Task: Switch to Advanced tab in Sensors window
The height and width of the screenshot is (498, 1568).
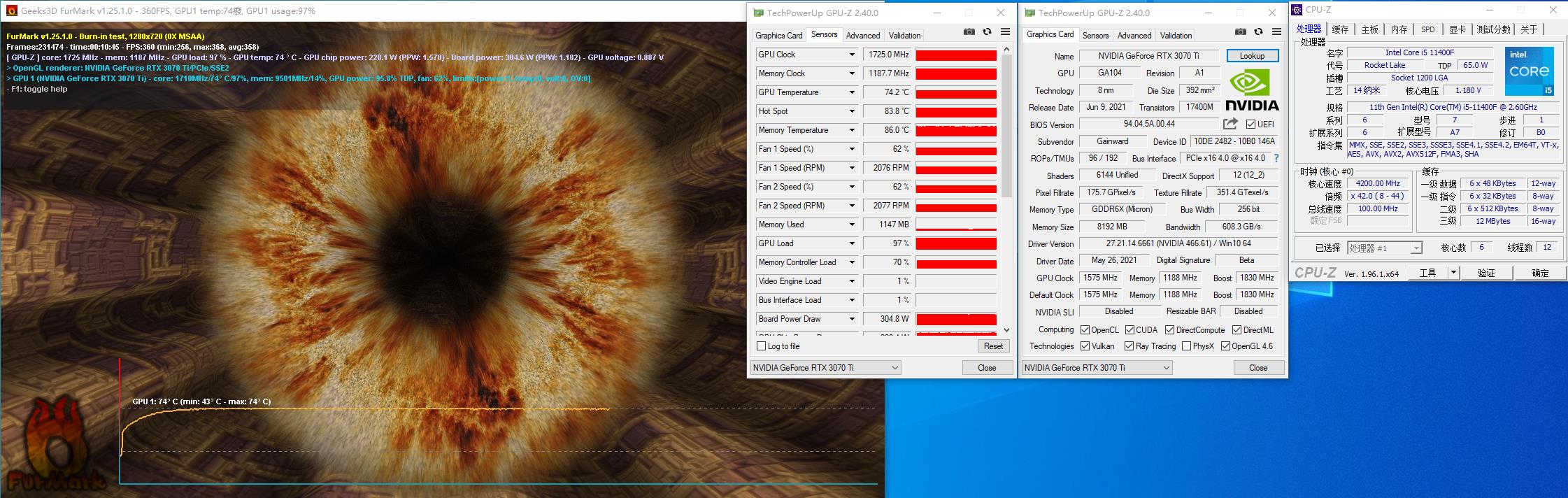Action: (862, 36)
